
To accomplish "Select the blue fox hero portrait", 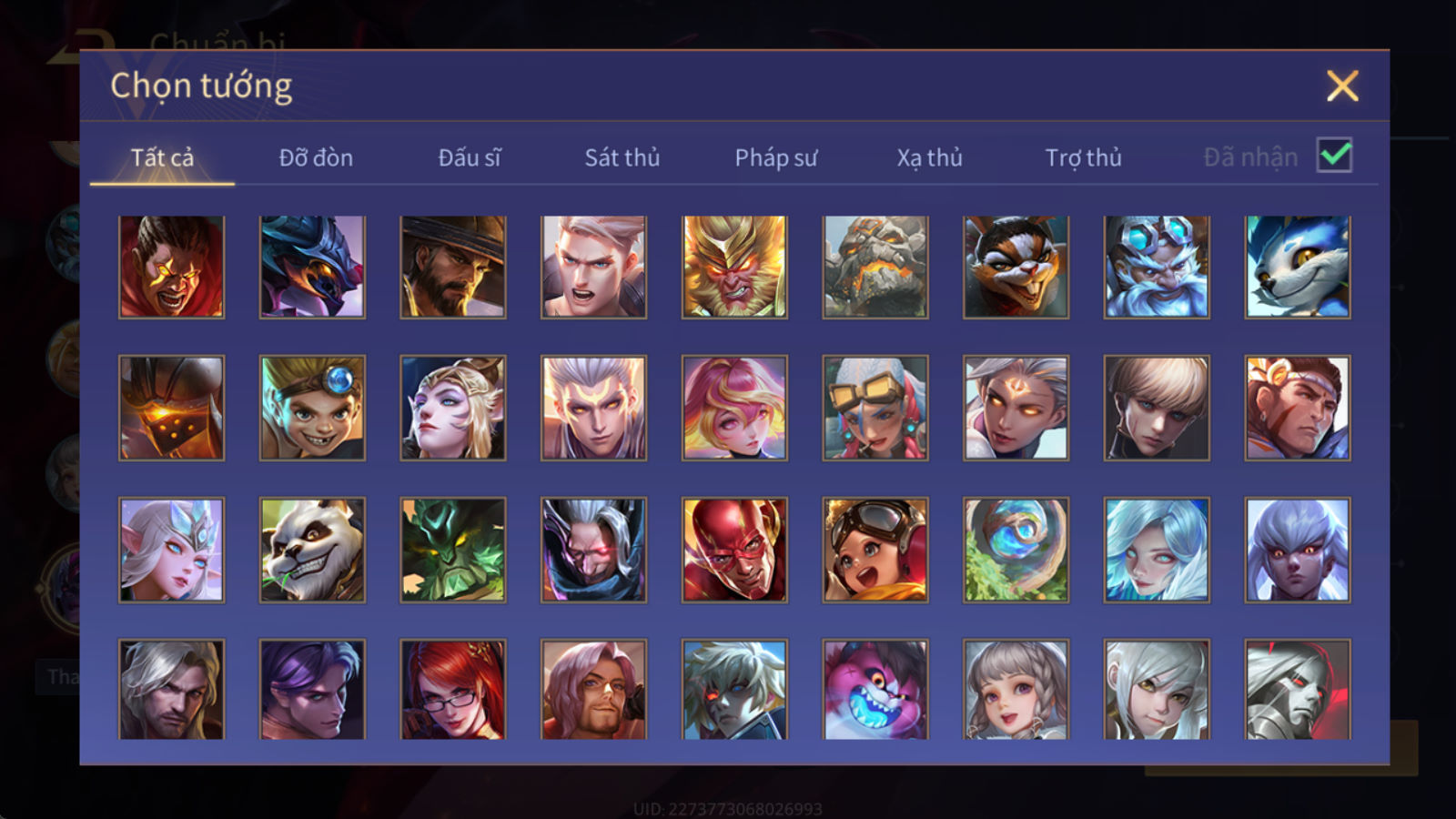I will (1298, 267).
